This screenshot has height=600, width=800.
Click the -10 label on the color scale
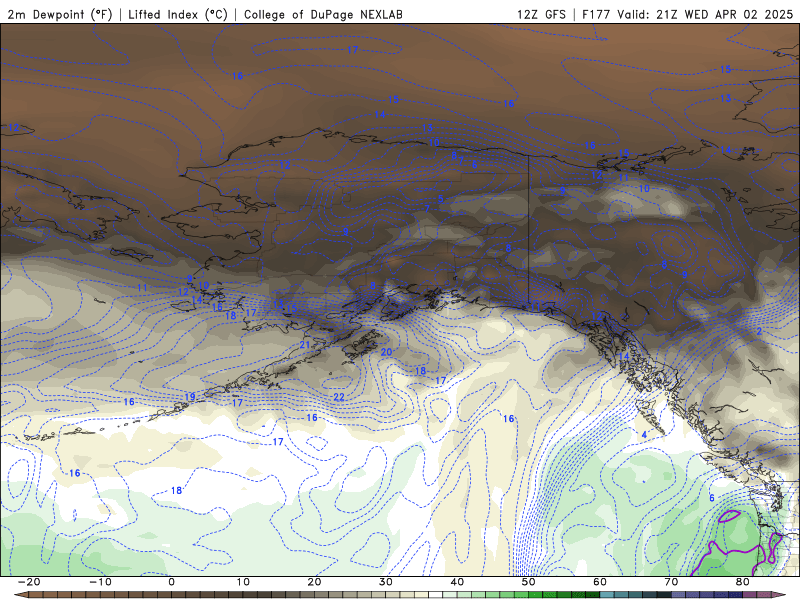click(100, 582)
